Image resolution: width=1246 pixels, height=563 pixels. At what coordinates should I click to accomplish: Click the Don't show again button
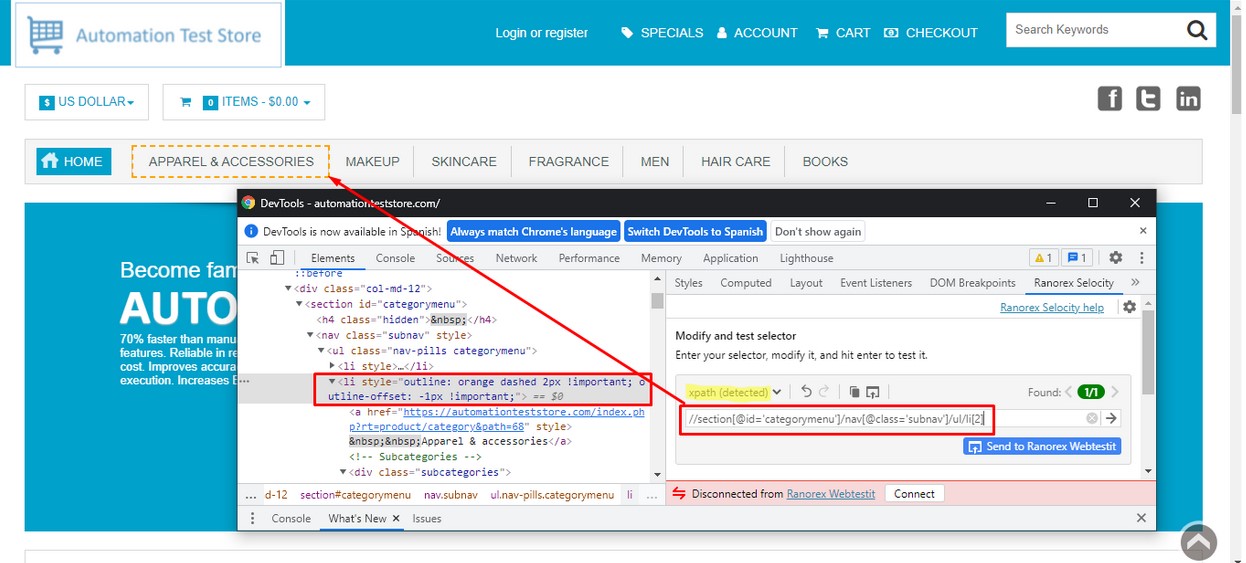coord(818,231)
